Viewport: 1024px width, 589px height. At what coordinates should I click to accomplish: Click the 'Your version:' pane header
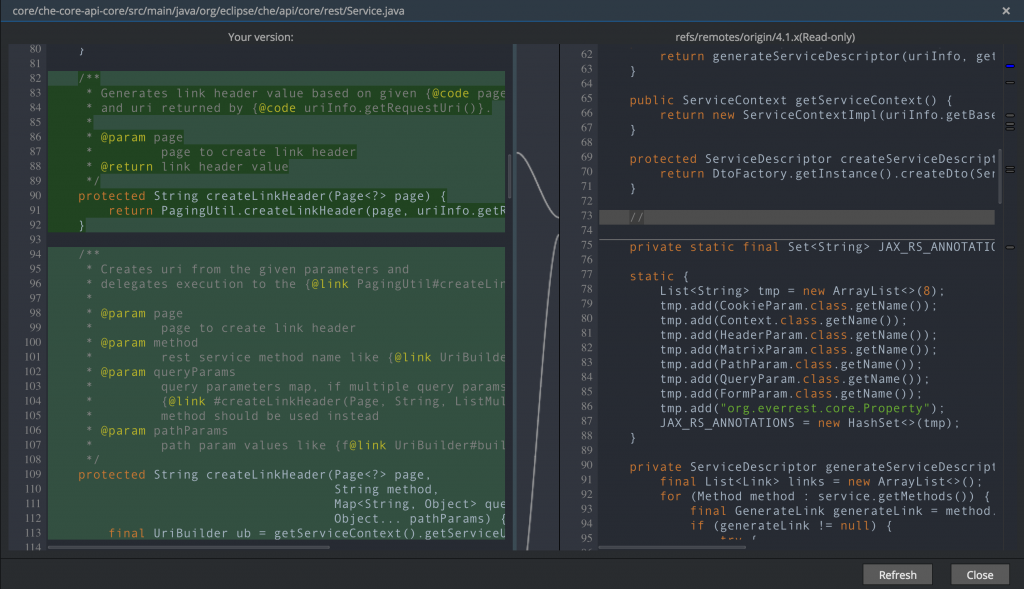tap(260, 37)
